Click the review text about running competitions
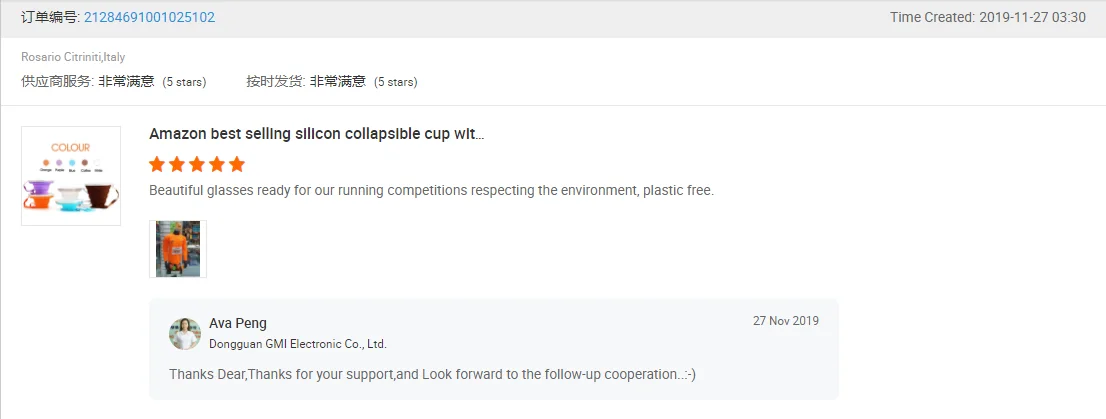Viewport: 1106px width, 419px height. 431,190
